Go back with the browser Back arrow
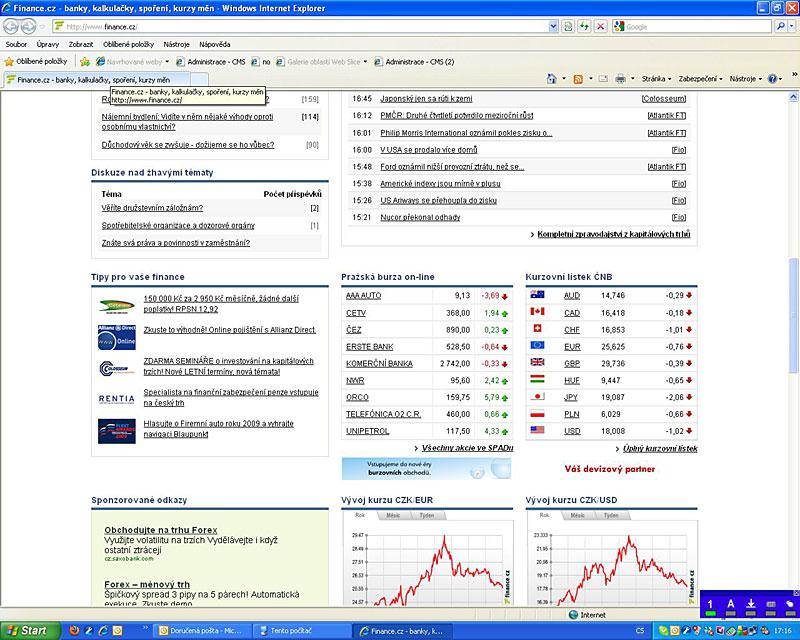Image resolution: width=800 pixels, height=640 pixels. tap(11, 26)
